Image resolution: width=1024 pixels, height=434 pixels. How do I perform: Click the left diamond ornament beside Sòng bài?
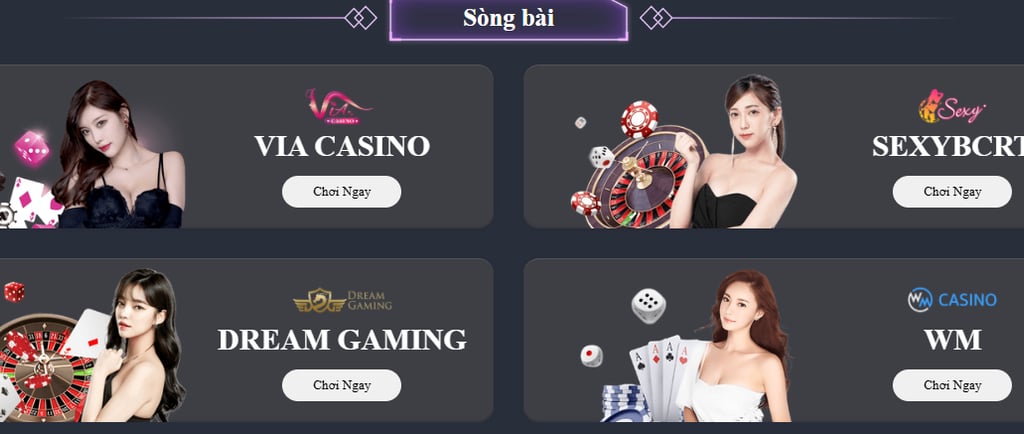click(x=360, y=18)
